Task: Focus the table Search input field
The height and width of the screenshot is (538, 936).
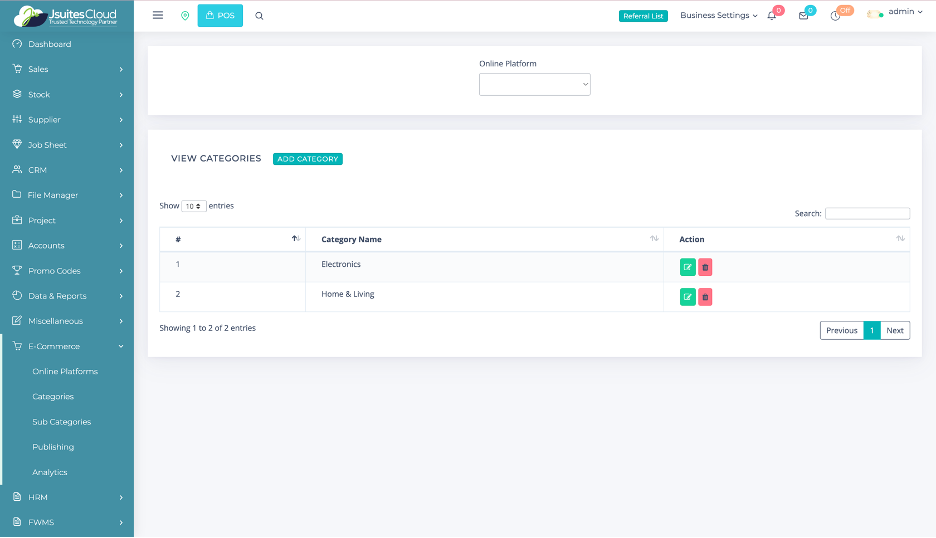Action: pyautogui.click(x=867, y=214)
